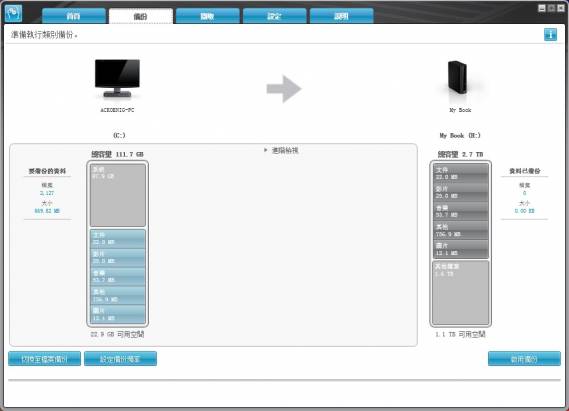The width and height of the screenshot is (569, 411).
Task: Click the gray arrow between devices
Action: click(284, 89)
